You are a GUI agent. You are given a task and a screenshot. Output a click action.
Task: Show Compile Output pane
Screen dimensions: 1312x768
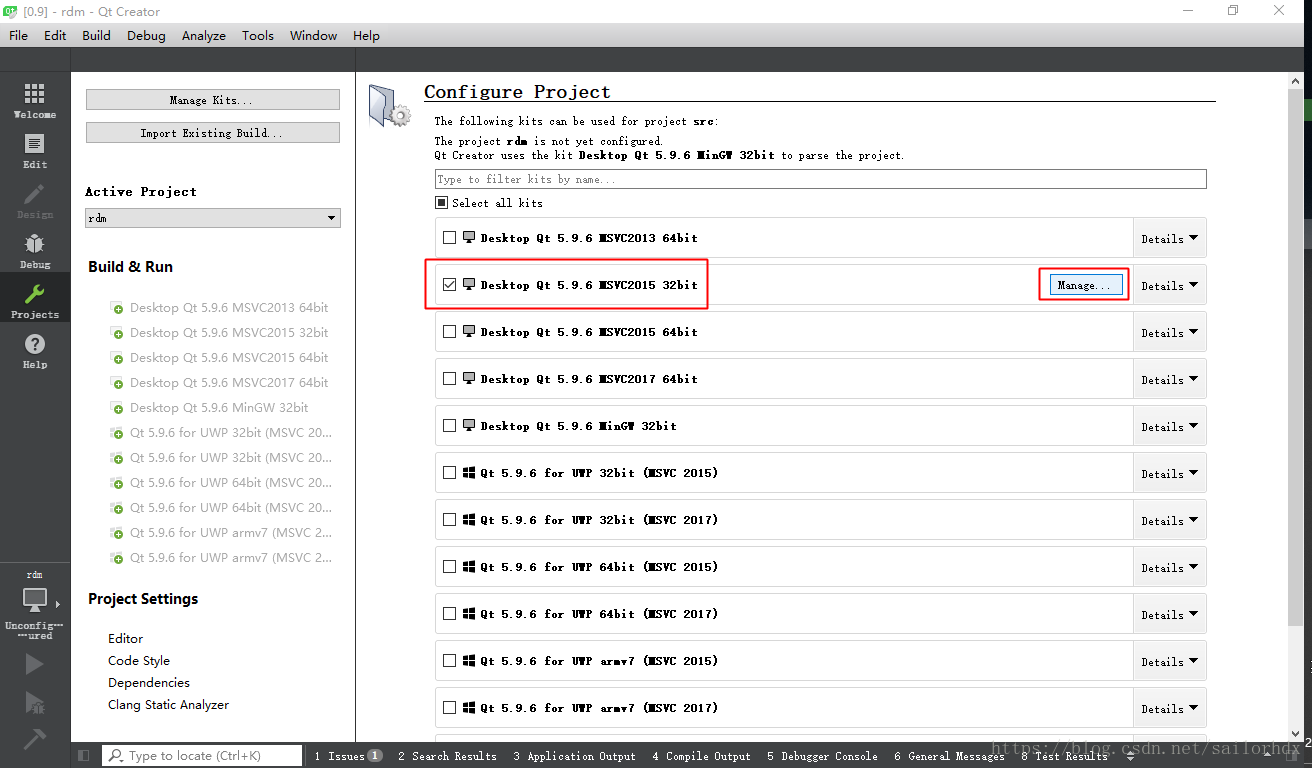[x=701, y=756]
